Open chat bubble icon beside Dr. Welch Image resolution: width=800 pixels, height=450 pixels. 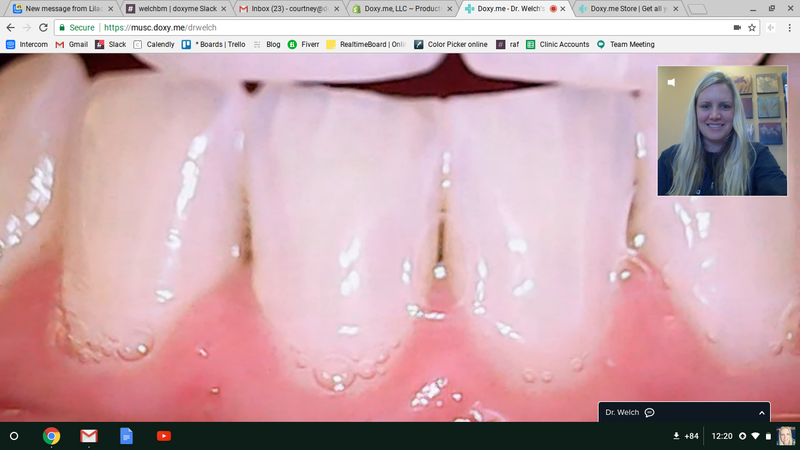[650, 412]
